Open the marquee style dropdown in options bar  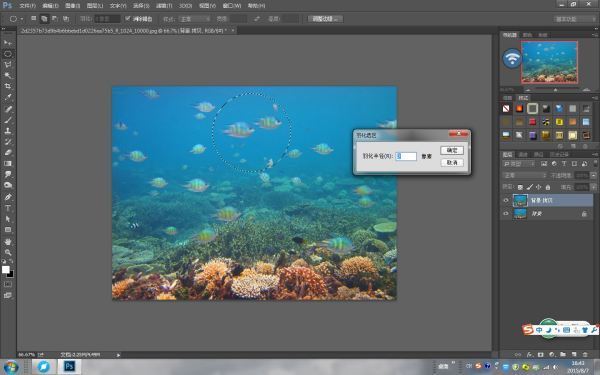(195, 19)
